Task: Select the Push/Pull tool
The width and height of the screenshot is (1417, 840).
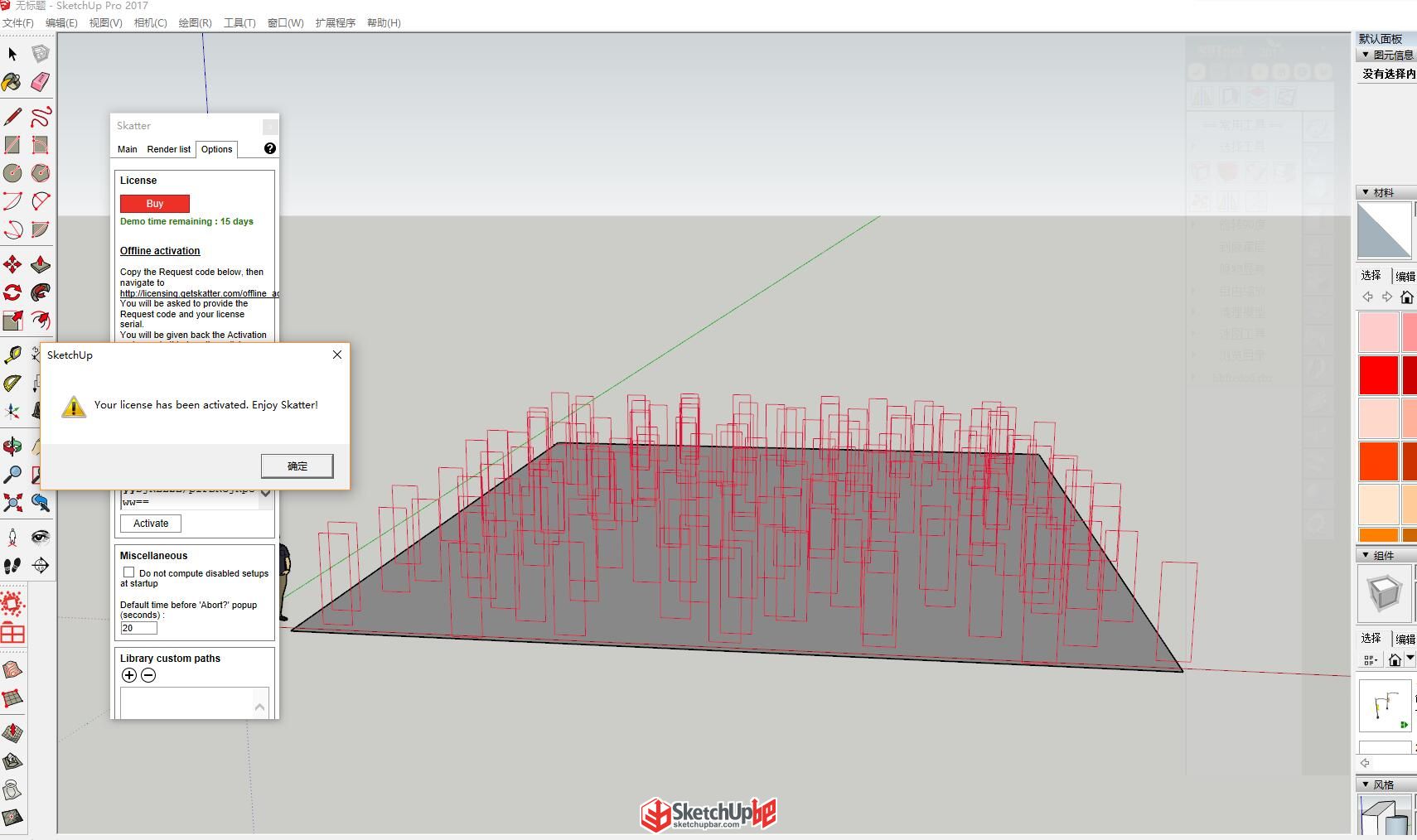Action: pos(41,264)
